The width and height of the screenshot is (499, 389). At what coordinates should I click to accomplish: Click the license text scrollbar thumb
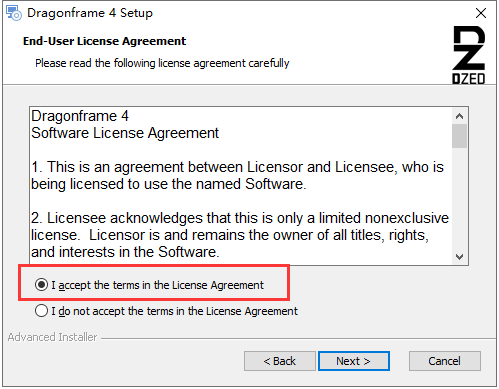(x=460, y=136)
